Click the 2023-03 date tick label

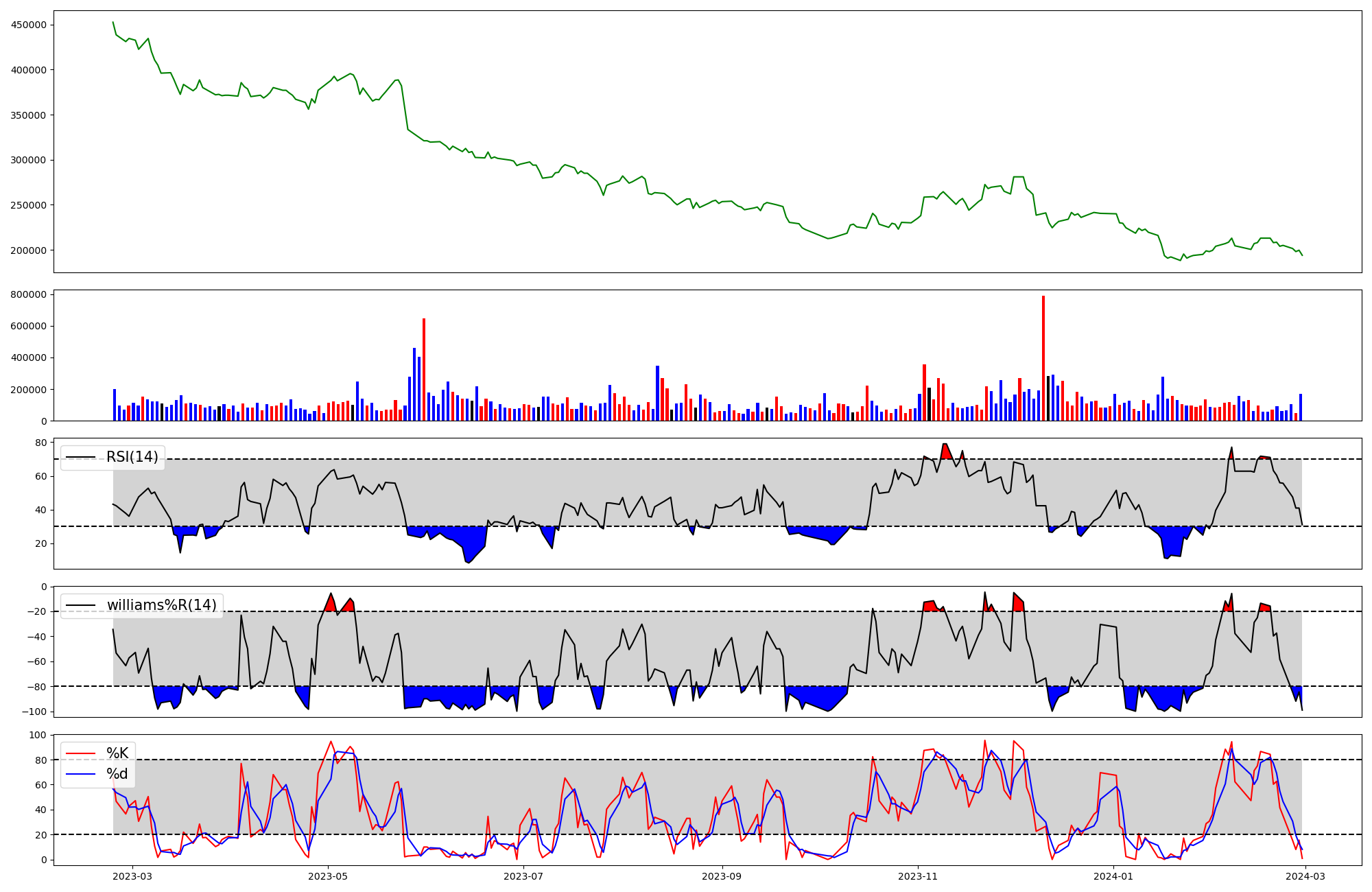[x=132, y=876]
